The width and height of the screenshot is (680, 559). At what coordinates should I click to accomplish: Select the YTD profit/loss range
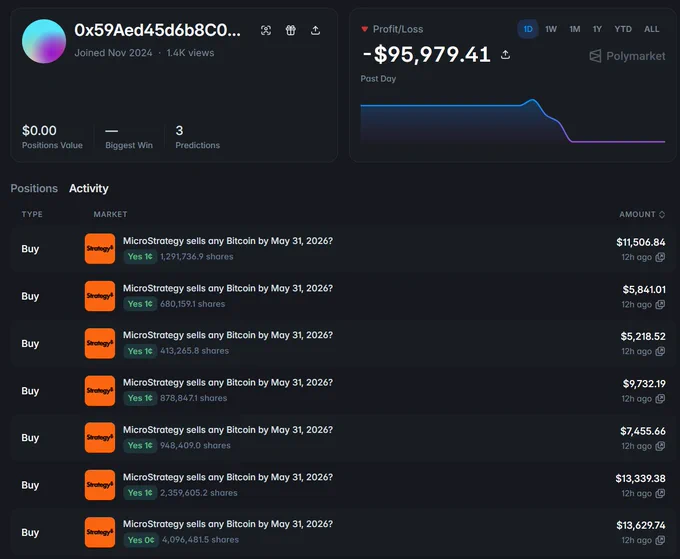[623, 29]
